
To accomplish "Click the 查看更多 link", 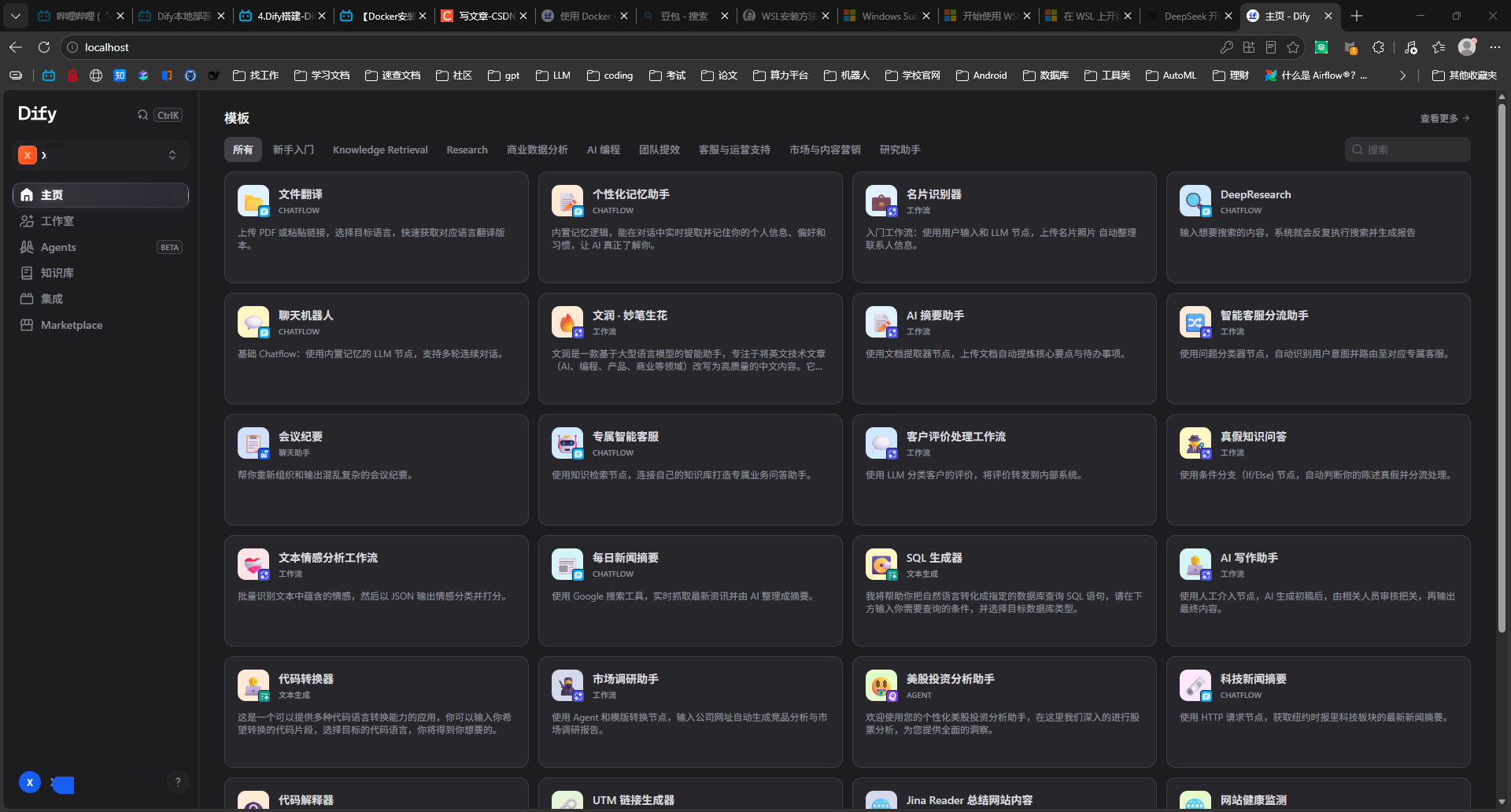I will coord(1445,118).
